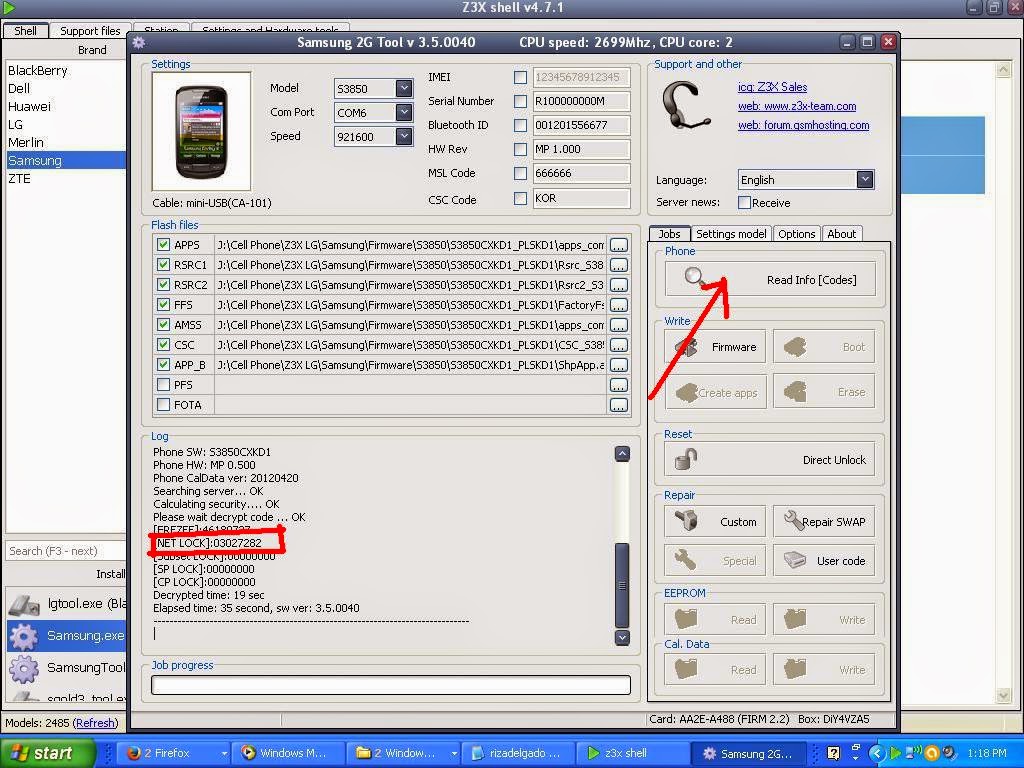Click the MSL Code field 666666
This screenshot has height=768, width=1024.
click(x=581, y=173)
